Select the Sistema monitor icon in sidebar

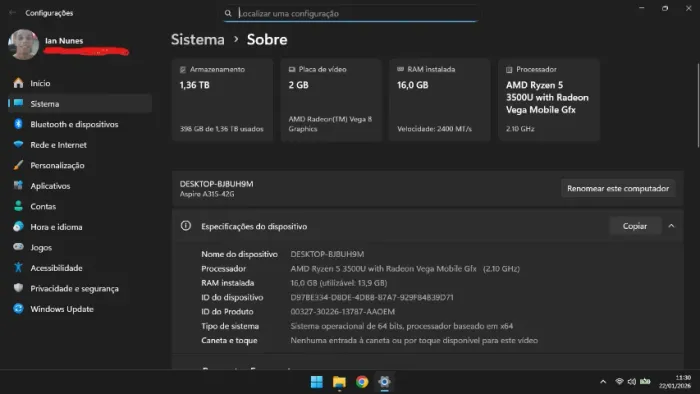click(18, 104)
